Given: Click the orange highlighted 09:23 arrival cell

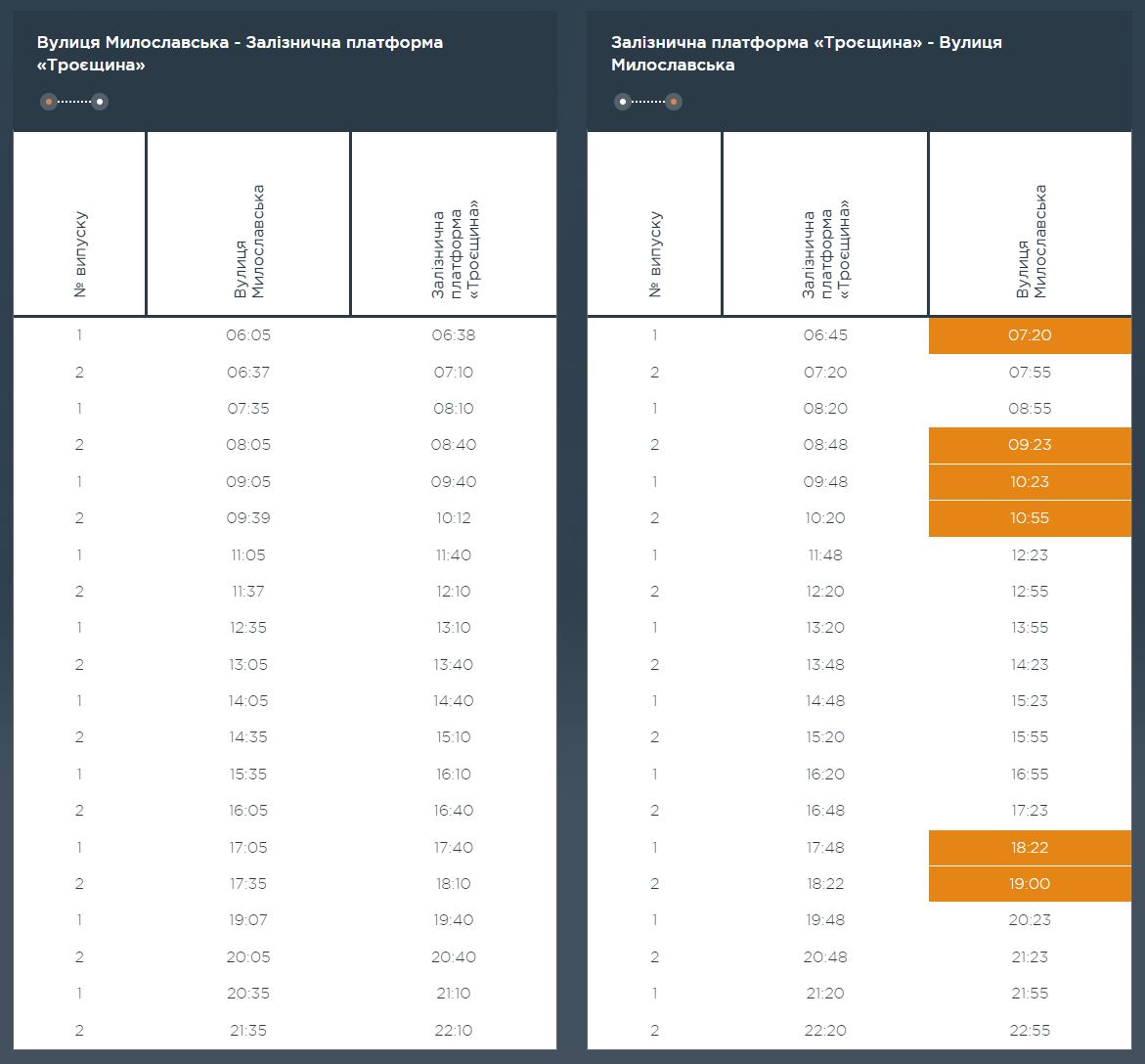Looking at the screenshot, I should point(1030,445).
